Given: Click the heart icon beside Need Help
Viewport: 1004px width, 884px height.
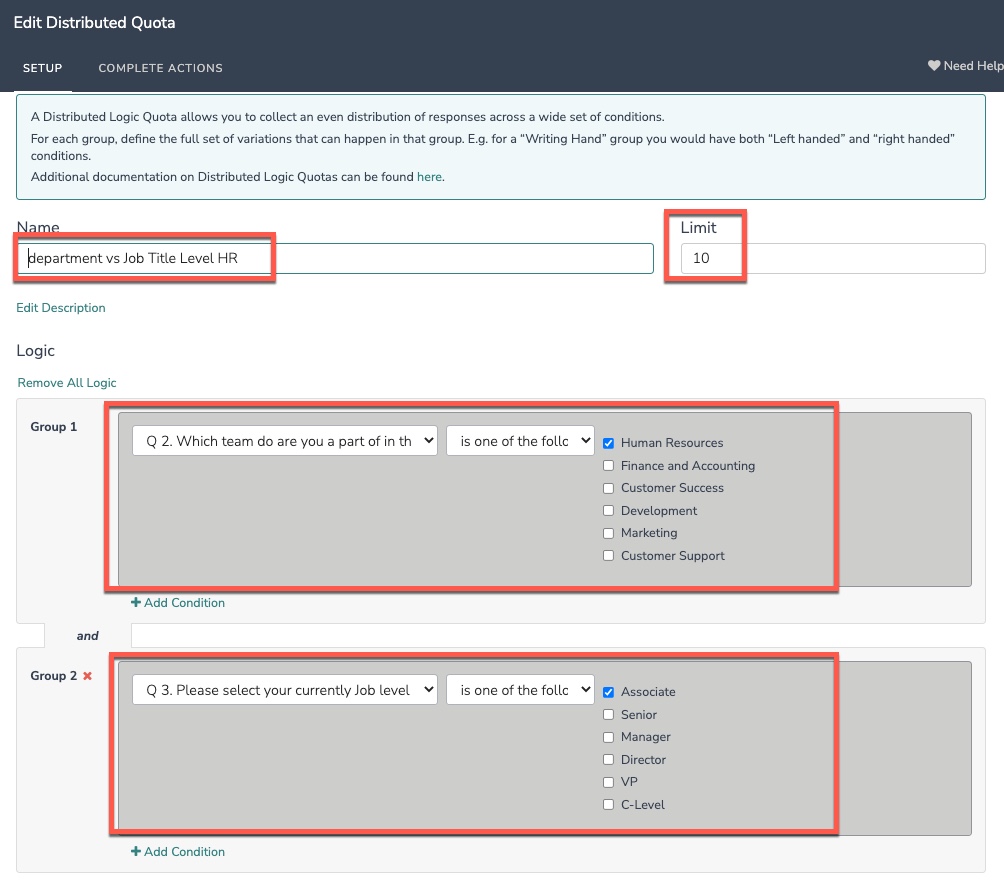Looking at the screenshot, I should [933, 66].
